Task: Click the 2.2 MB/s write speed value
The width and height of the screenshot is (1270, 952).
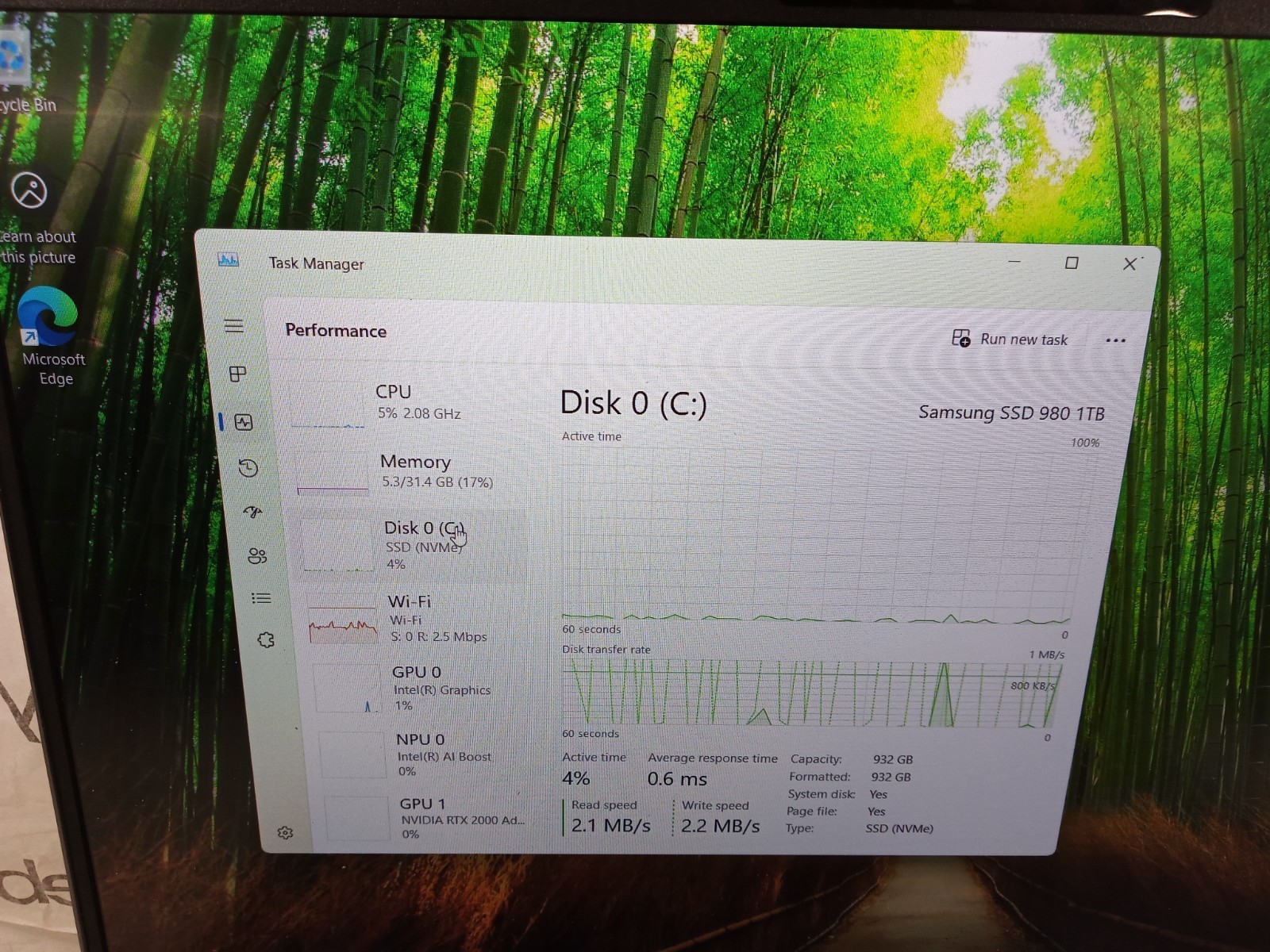Action: point(720,826)
